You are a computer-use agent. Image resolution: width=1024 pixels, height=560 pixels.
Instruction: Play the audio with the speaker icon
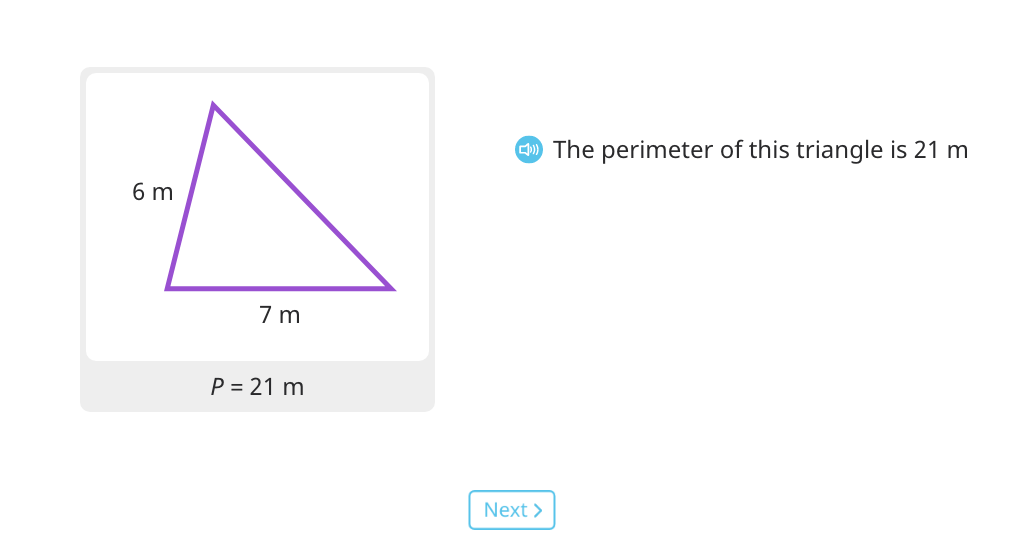[x=528, y=149]
